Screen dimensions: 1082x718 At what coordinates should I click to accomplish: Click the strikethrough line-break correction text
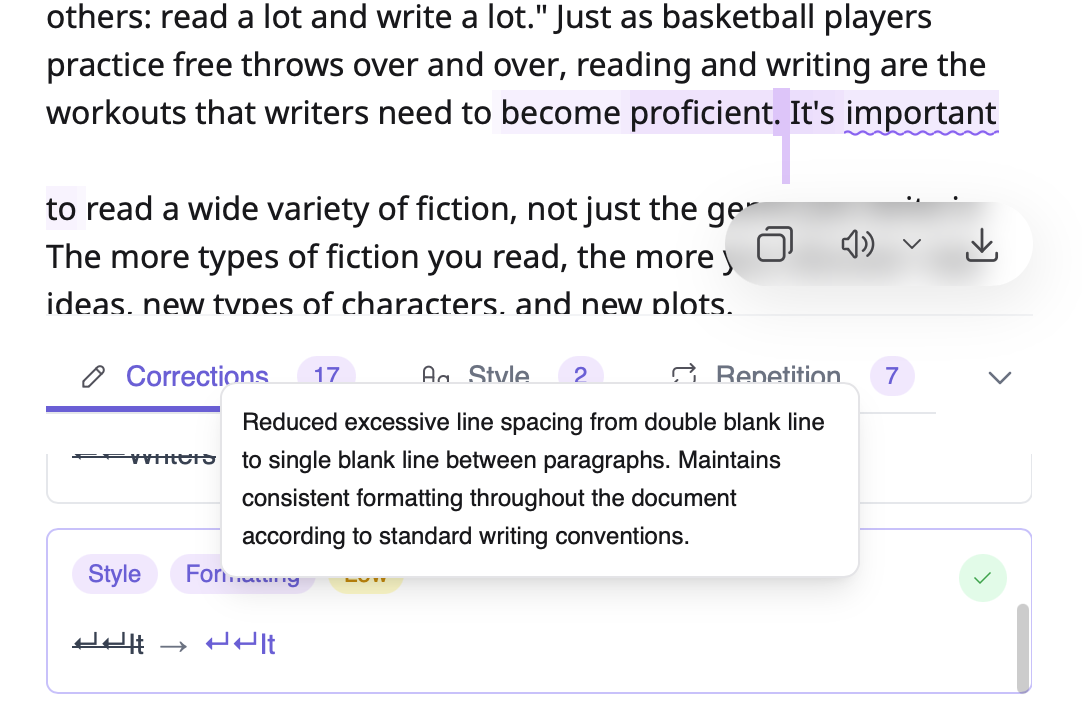point(108,645)
